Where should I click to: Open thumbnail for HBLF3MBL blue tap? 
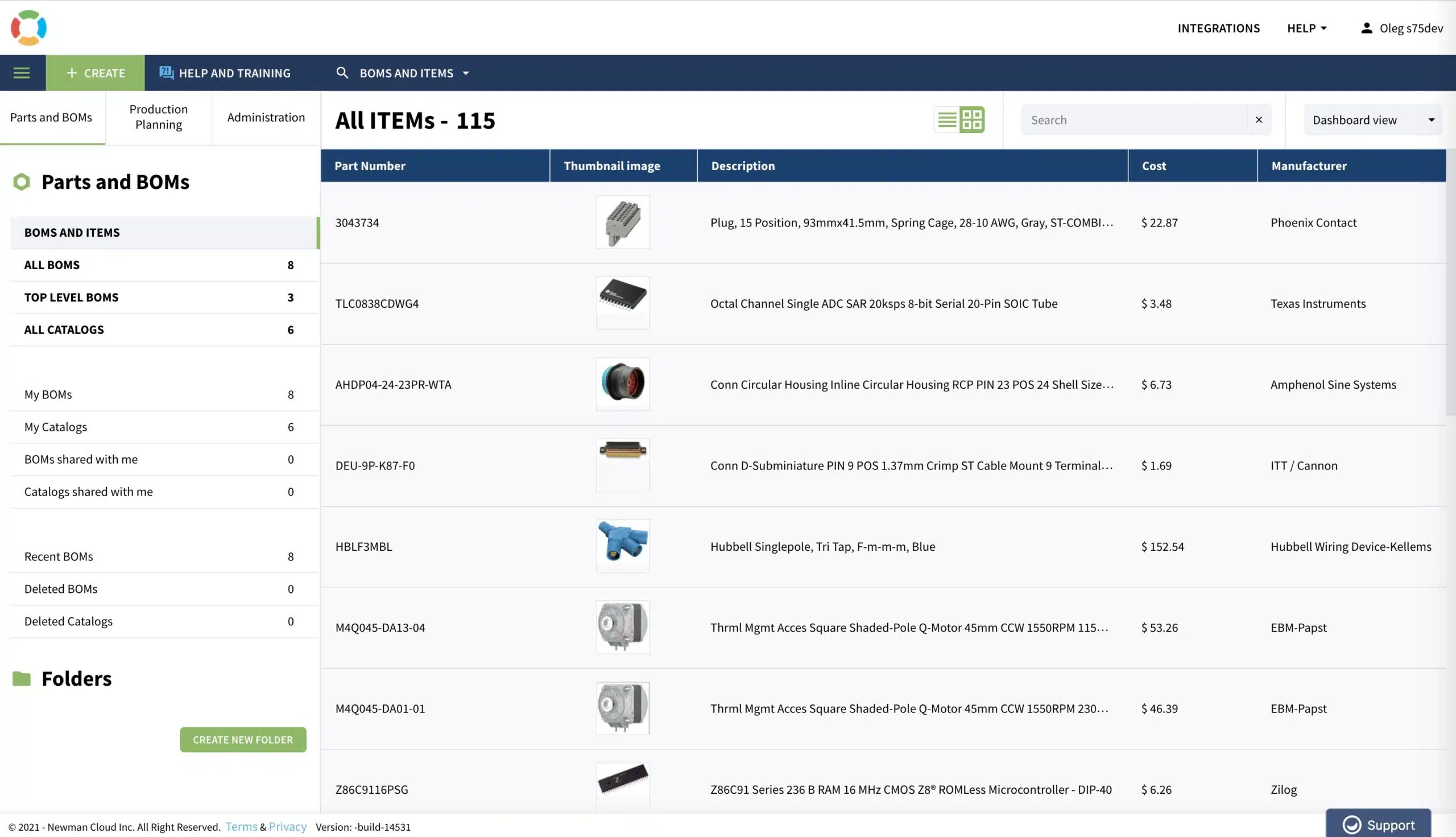[623, 546]
